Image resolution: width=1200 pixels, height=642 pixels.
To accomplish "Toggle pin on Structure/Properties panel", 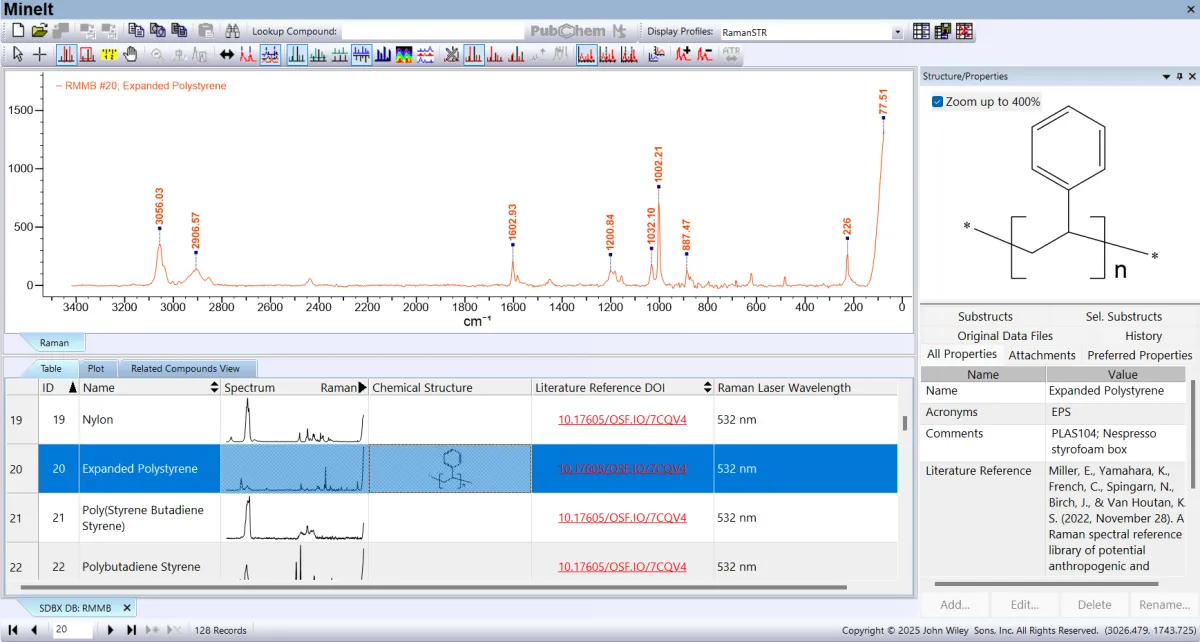I will 1179,77.
